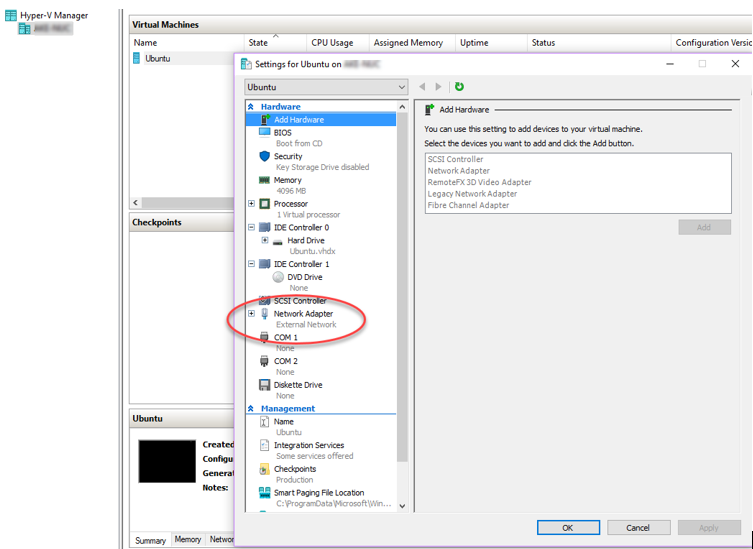Image resolution: width=753 pixels, height=549 pixels.
Task: Click the Hard Drive icon
Action: (278, 242)
